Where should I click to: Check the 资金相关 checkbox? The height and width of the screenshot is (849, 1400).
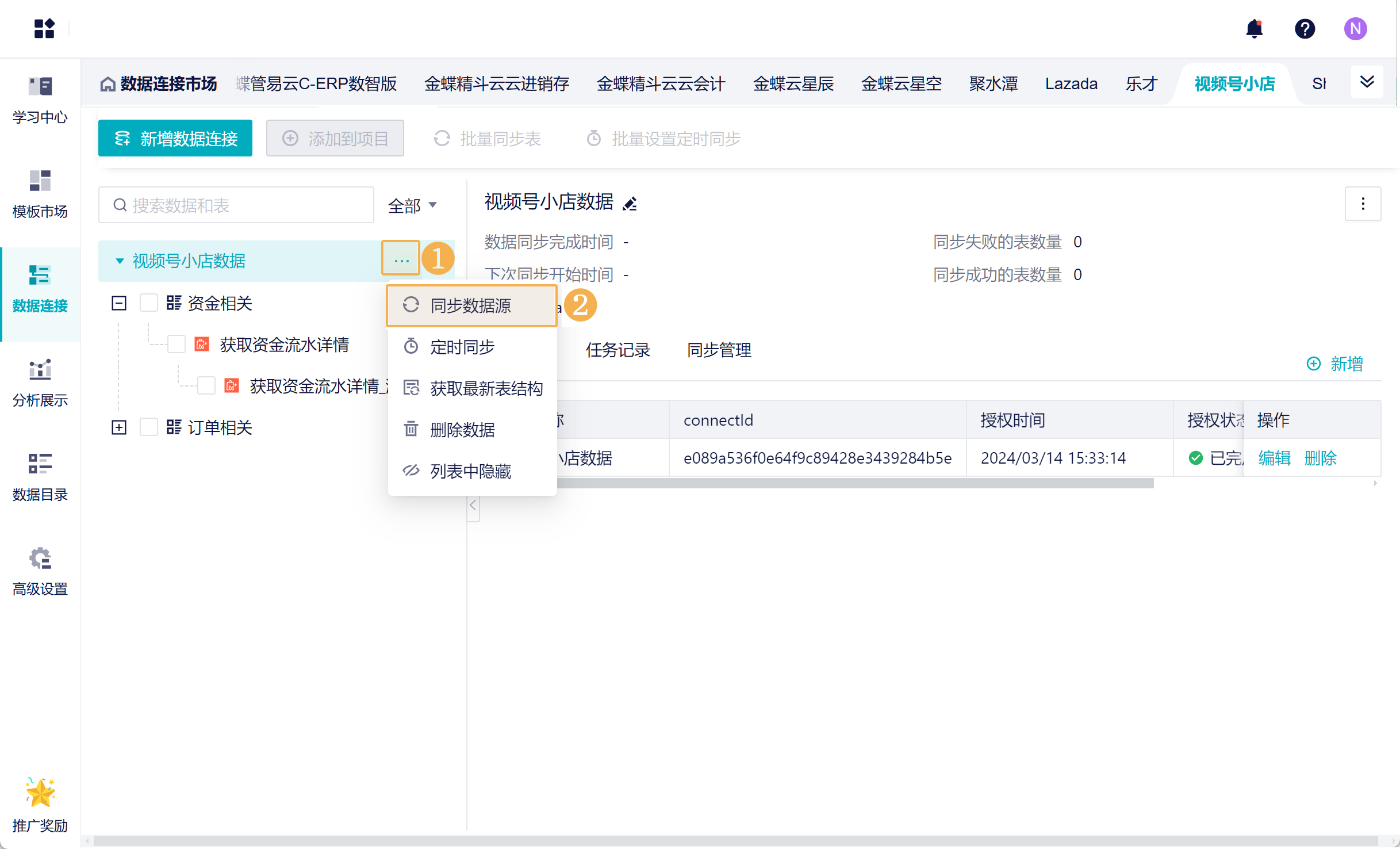(149, 303)
